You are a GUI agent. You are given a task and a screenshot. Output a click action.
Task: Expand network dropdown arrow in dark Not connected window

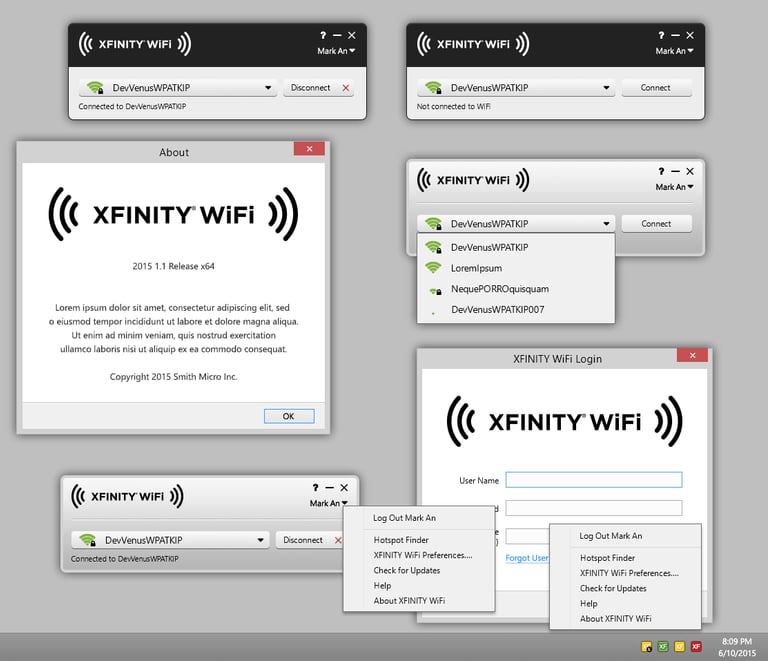coord(606,88)
